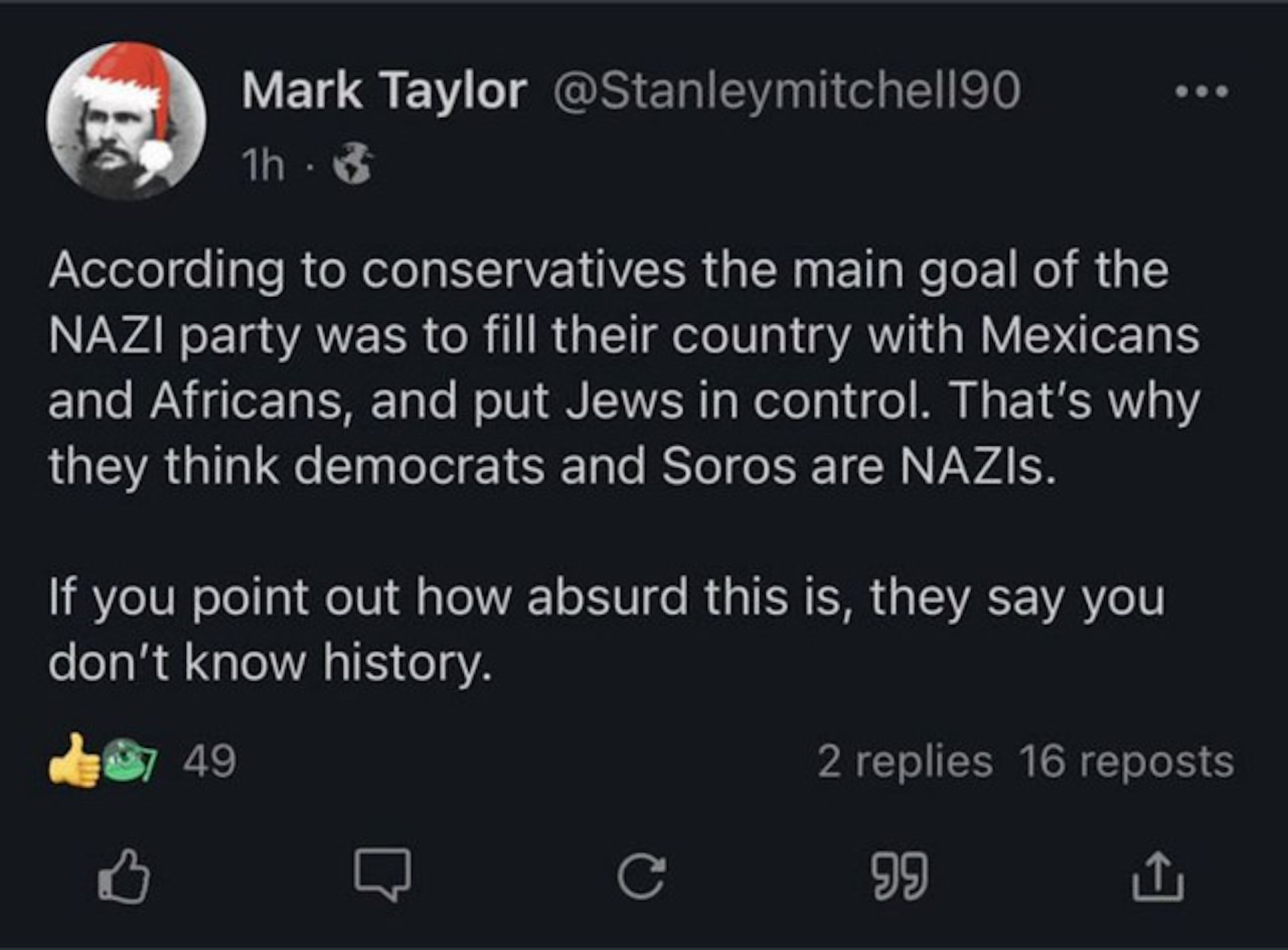Click the @Stanleymitchell90 handle
This screenshot has width=1288, height=950.
click(x=784, y=91)
